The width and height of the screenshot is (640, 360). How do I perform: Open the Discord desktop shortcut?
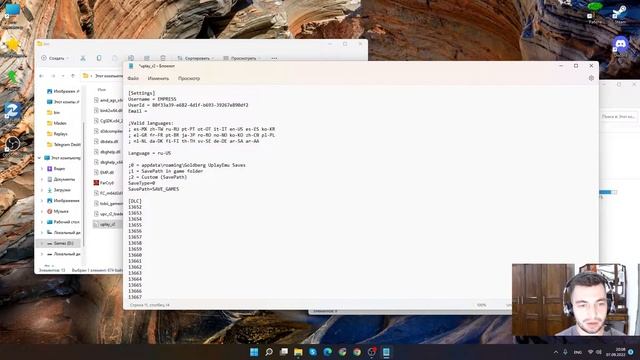(621, 44)
